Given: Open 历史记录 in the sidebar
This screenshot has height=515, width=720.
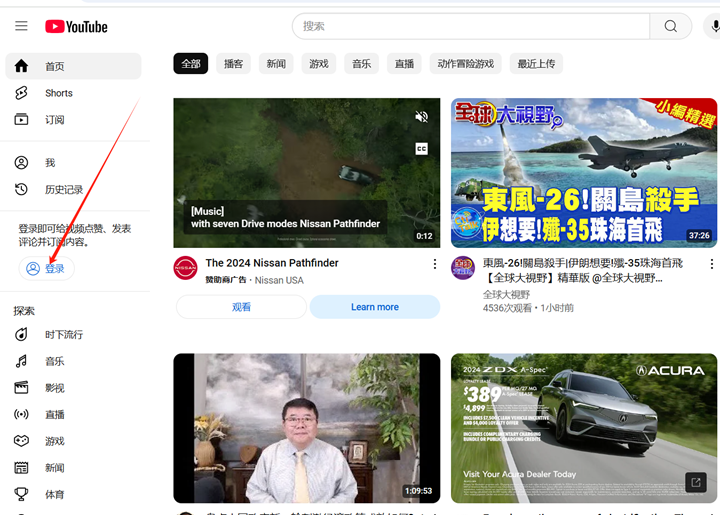Looking at the screenshot, I should click(63, 190).
